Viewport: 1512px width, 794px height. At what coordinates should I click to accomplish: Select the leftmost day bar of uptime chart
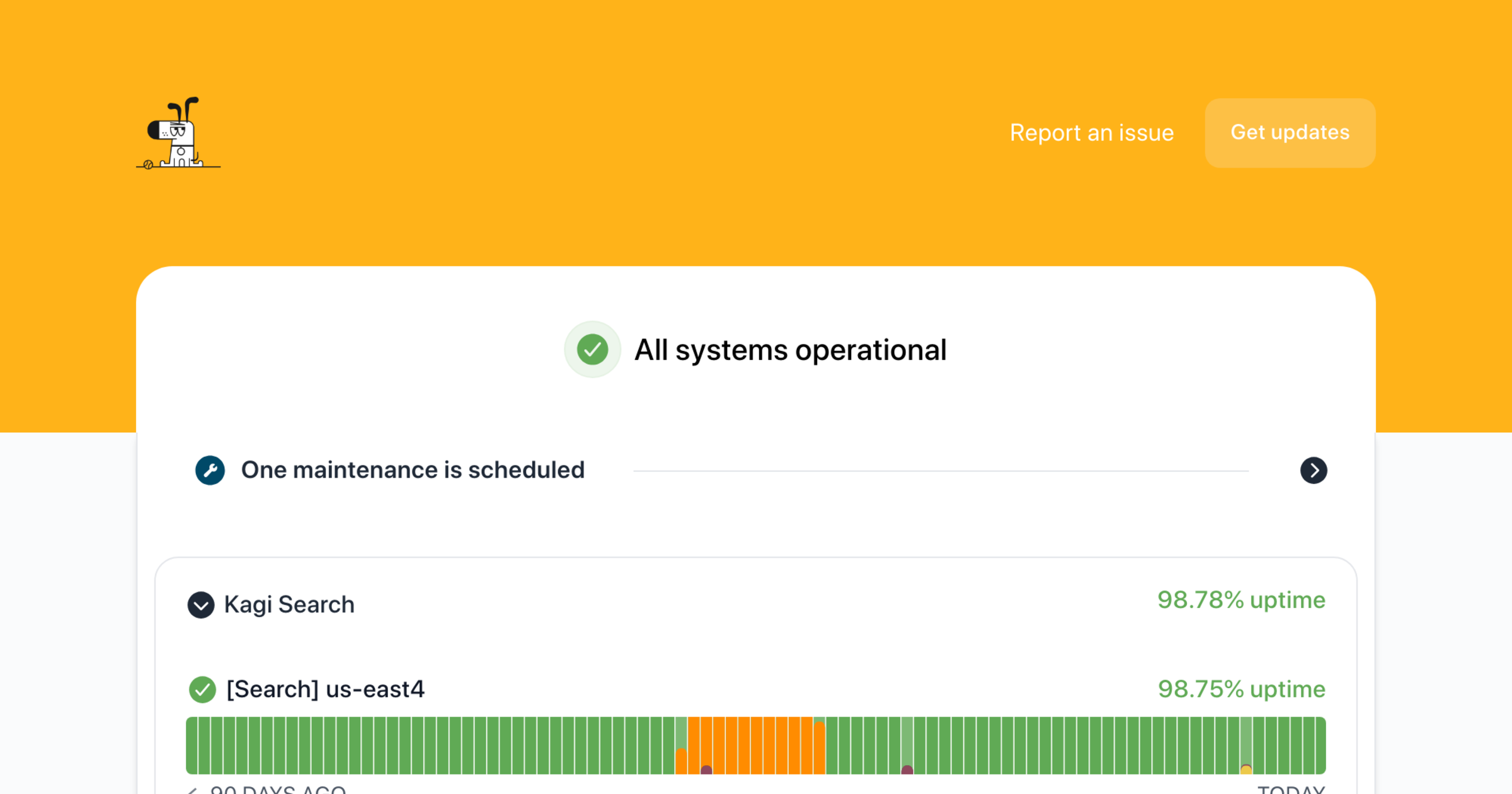192,745
